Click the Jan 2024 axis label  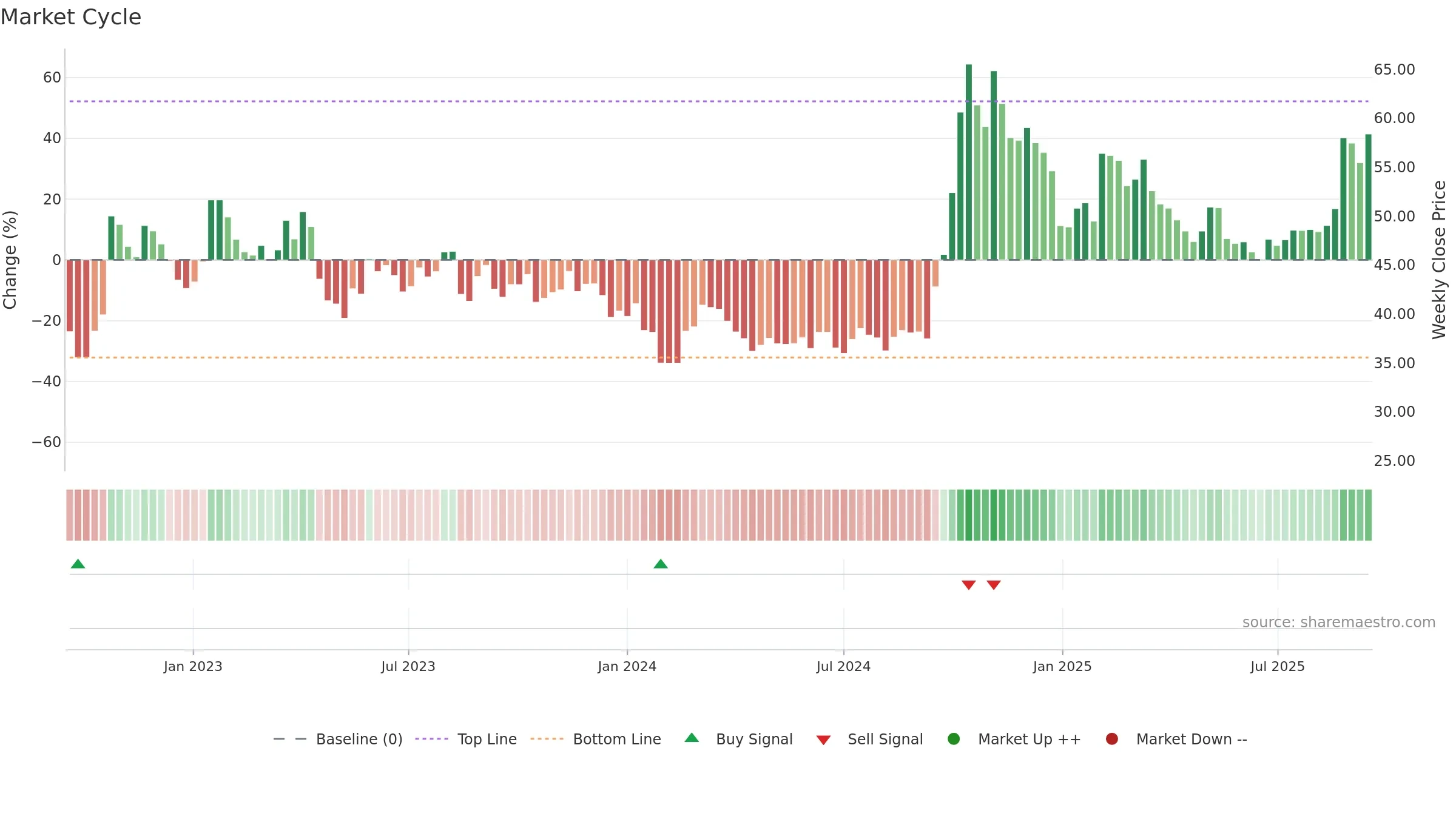coord(627,667)
